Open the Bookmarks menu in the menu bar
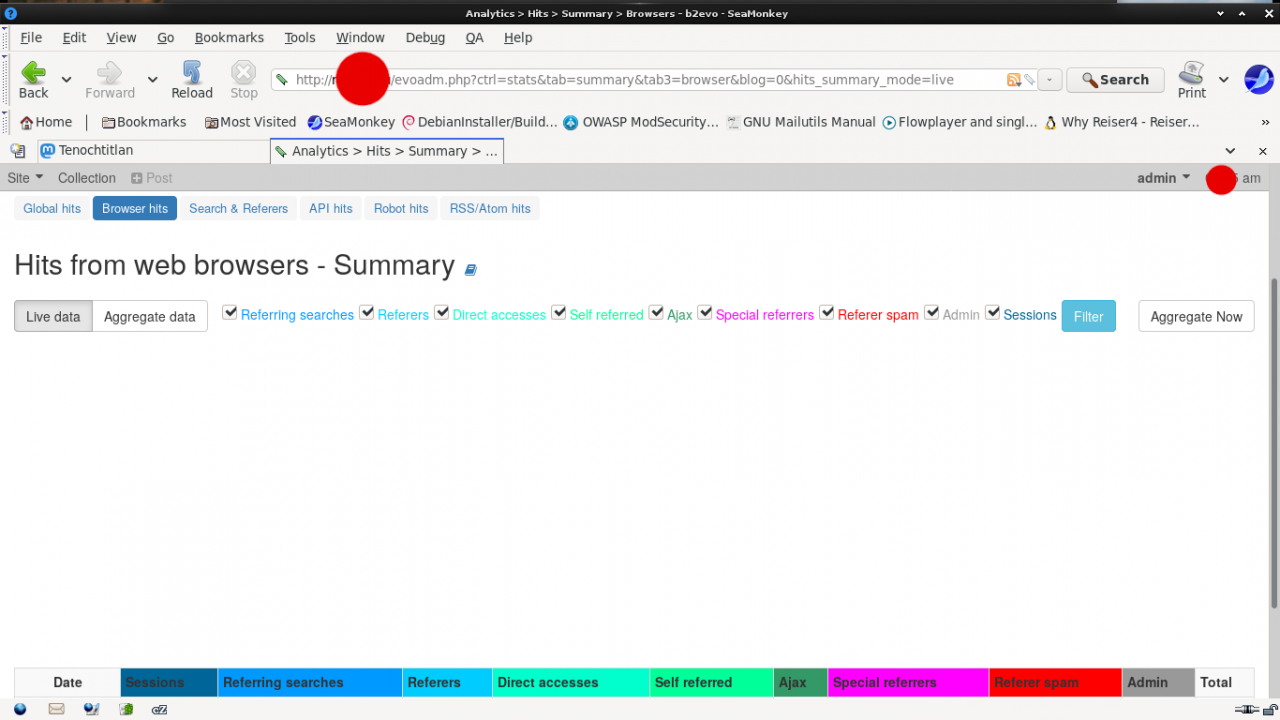 (x=229, y=38)
